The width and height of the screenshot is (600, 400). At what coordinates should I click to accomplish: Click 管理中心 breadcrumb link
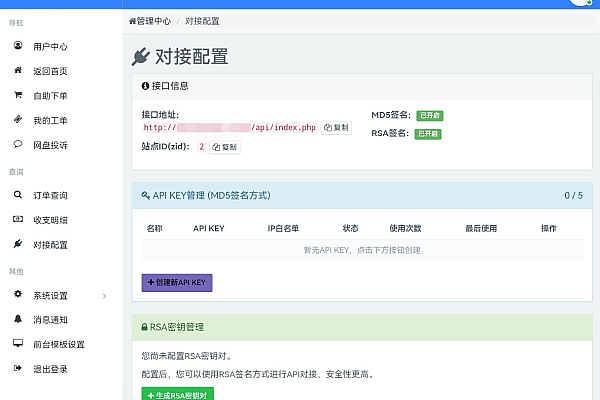click(153, 21)
